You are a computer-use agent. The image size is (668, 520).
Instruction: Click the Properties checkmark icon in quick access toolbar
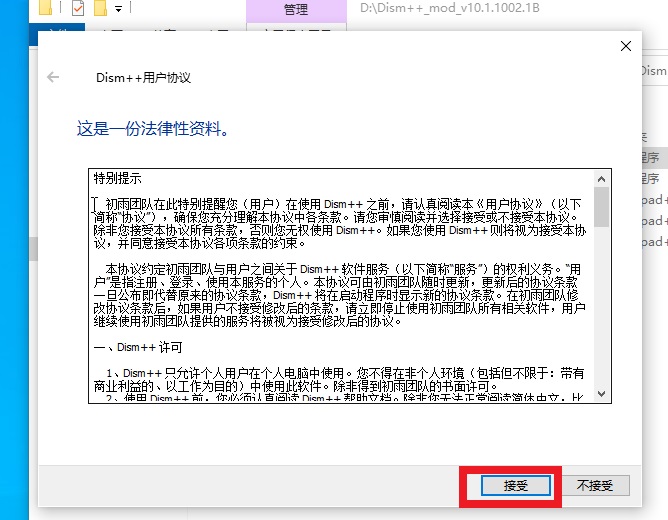[x=78, y=9]
